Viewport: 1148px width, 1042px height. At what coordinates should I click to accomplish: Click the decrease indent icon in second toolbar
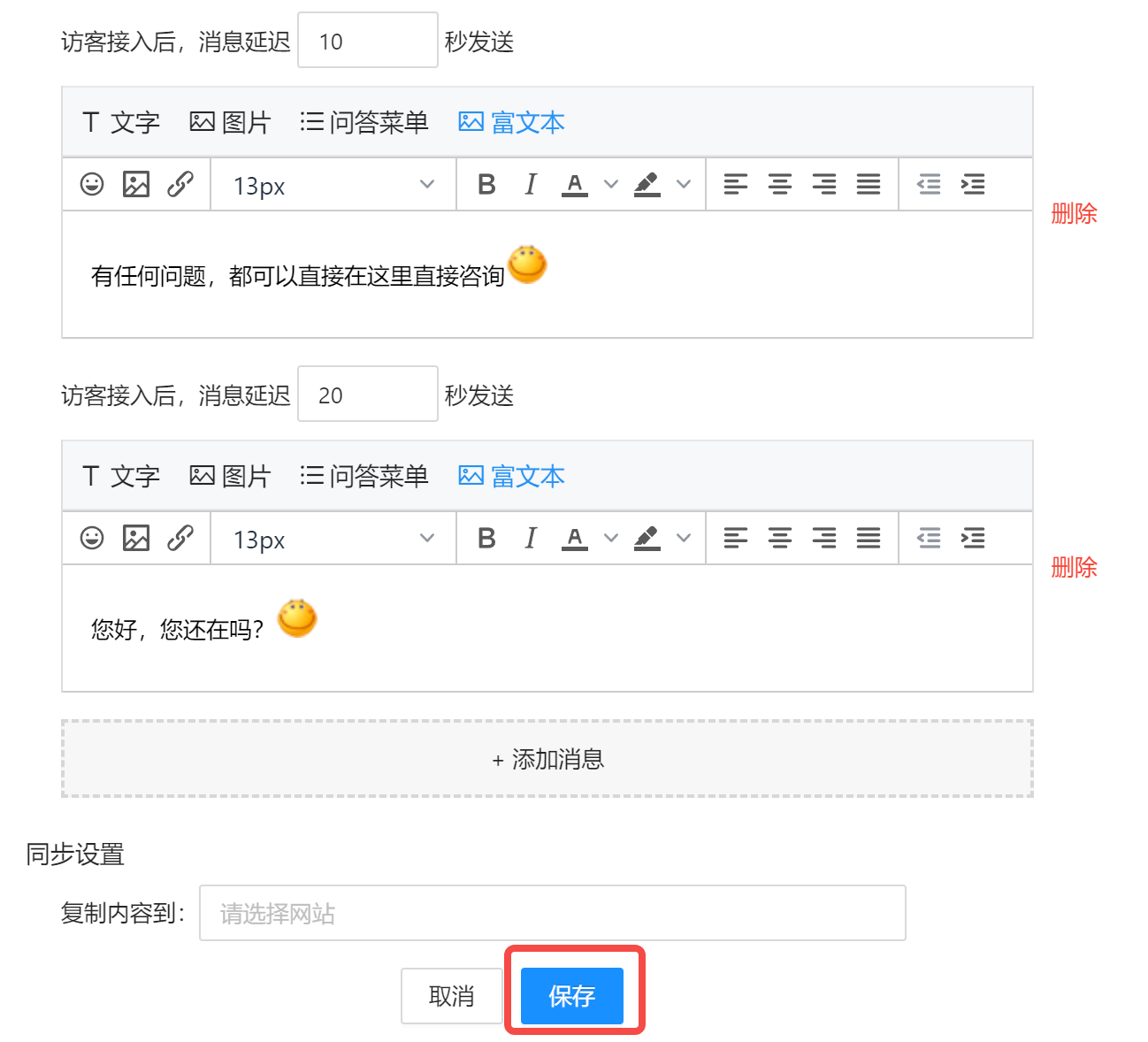point(928,538)
